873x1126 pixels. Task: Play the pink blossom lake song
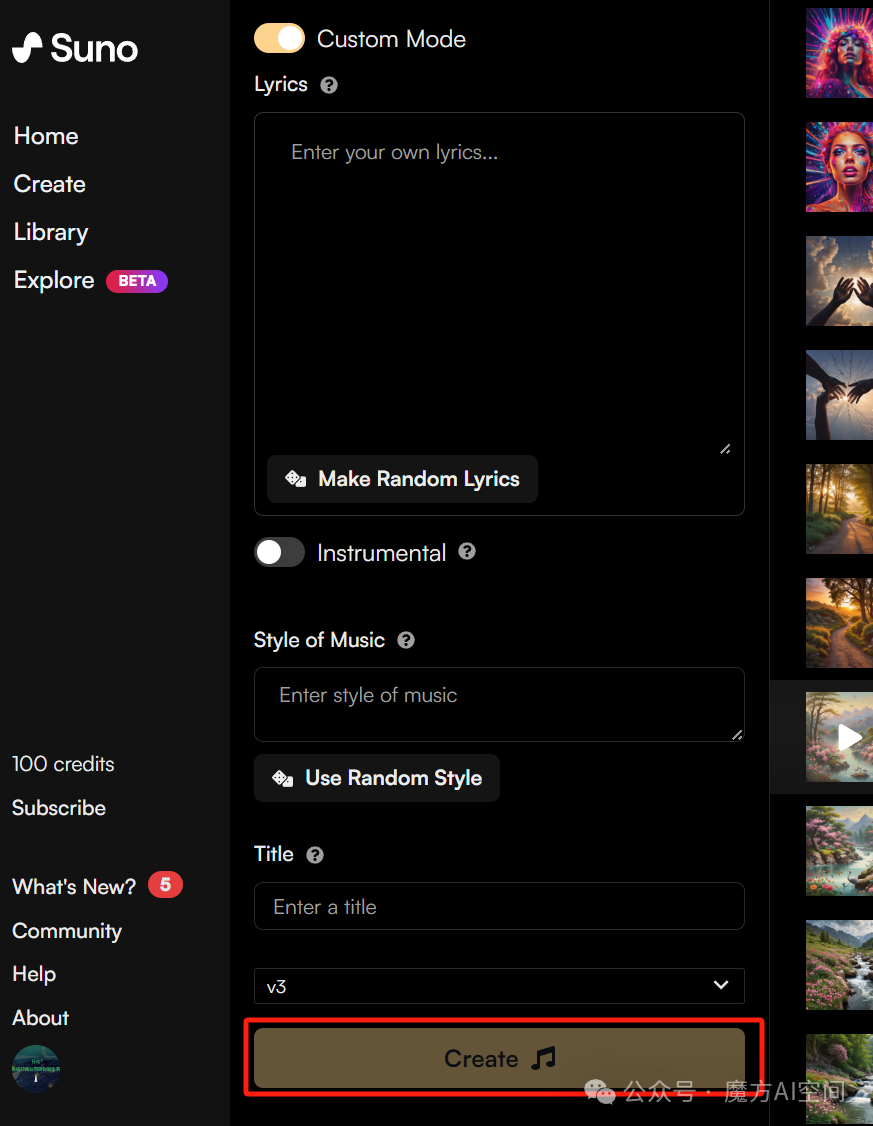coord(849,737)
